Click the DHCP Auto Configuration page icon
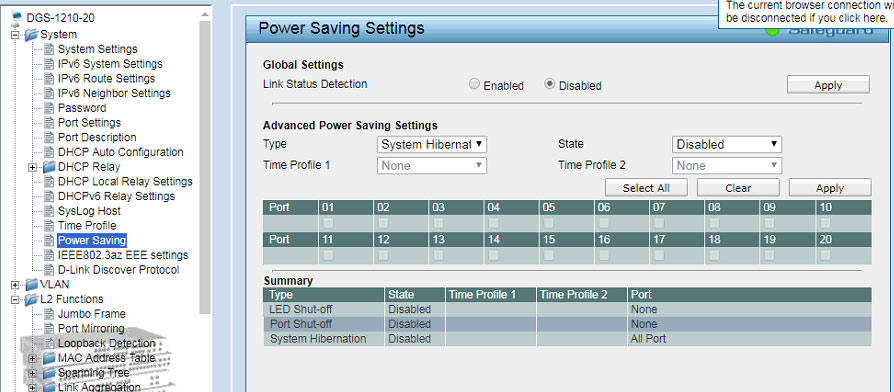The width and height of the screenshot is (894, 392). [x=49, y=152]
